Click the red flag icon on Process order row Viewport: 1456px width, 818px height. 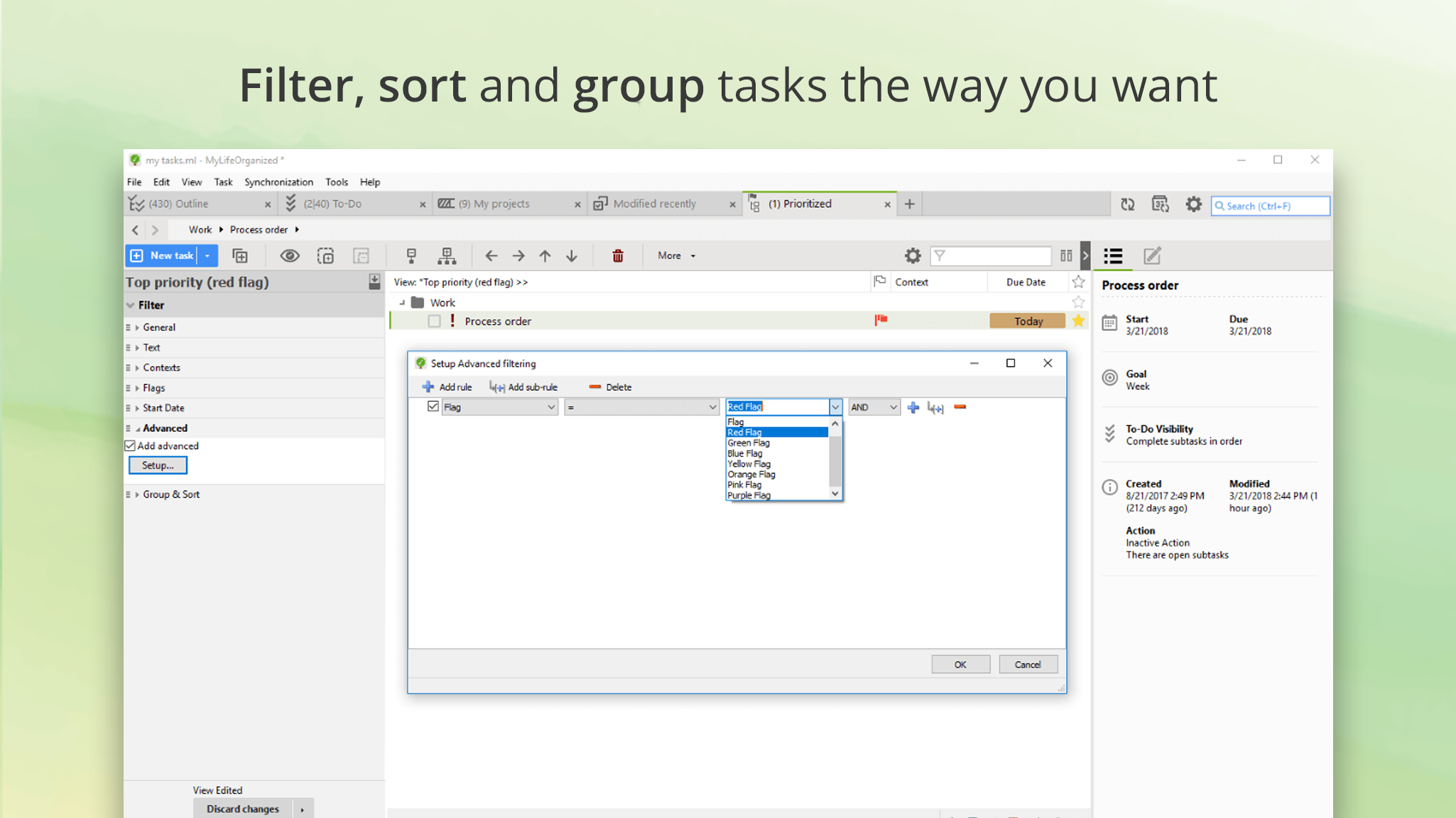[x=881, y=320]
